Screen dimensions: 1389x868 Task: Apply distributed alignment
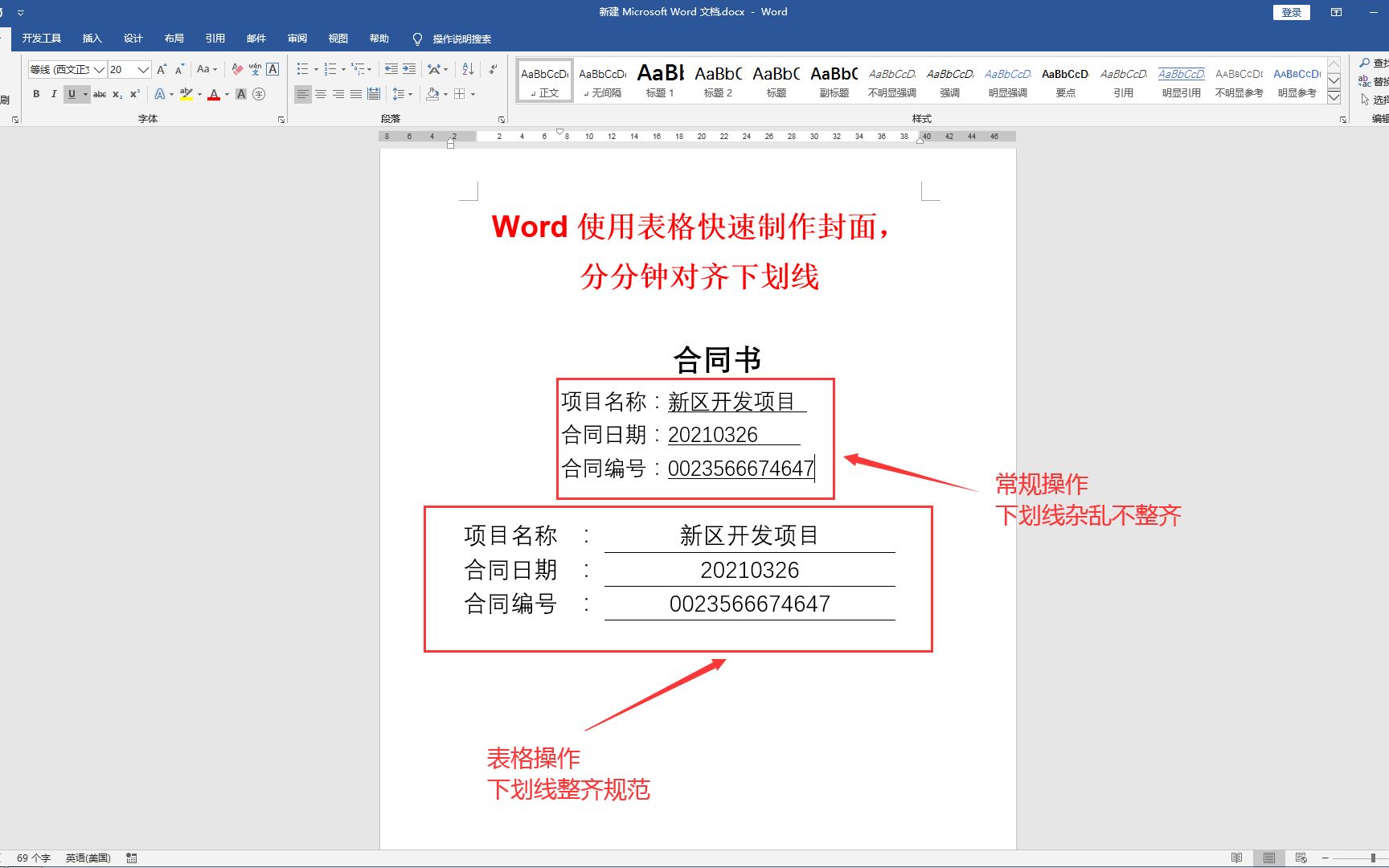[x=374, y=94]
